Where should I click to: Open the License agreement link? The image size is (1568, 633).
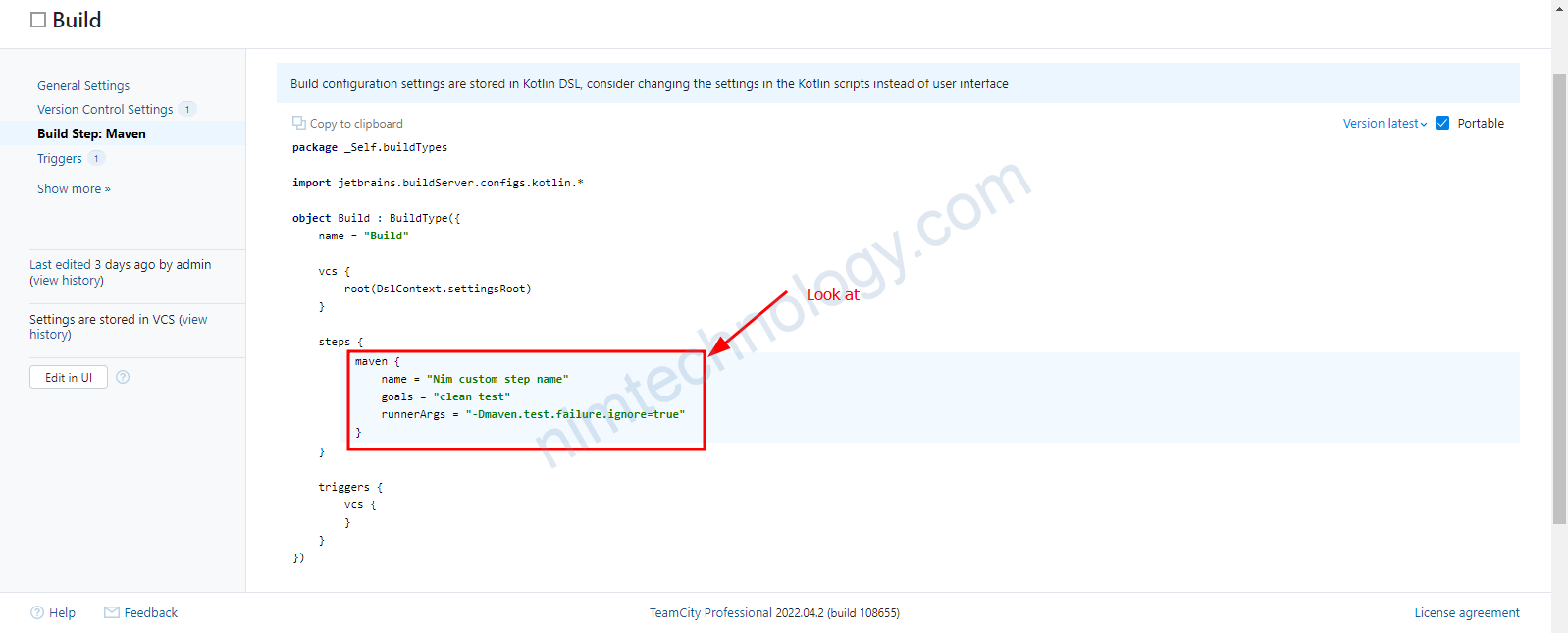1467,612
